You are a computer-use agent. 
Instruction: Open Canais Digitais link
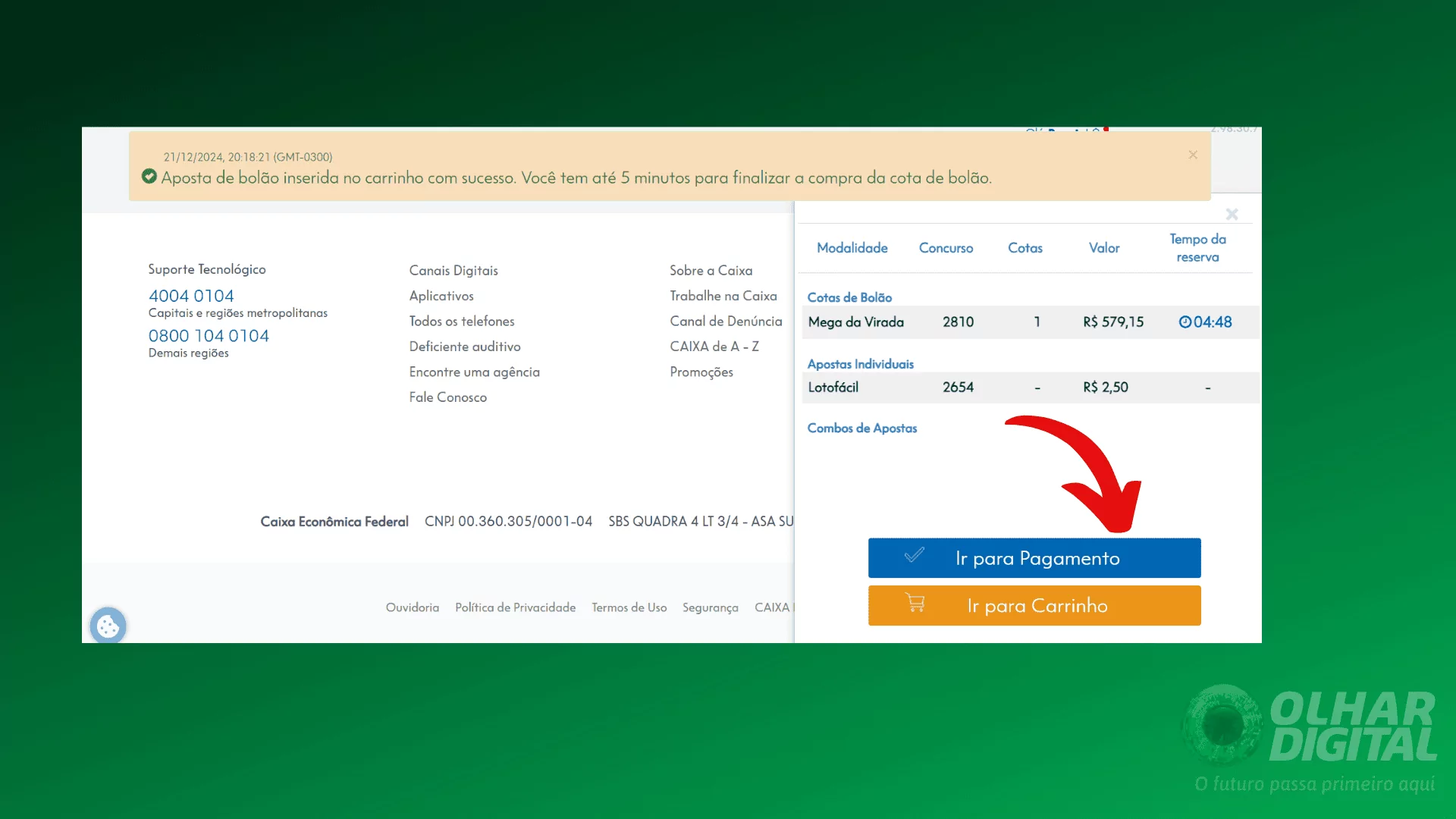(453, 271)
